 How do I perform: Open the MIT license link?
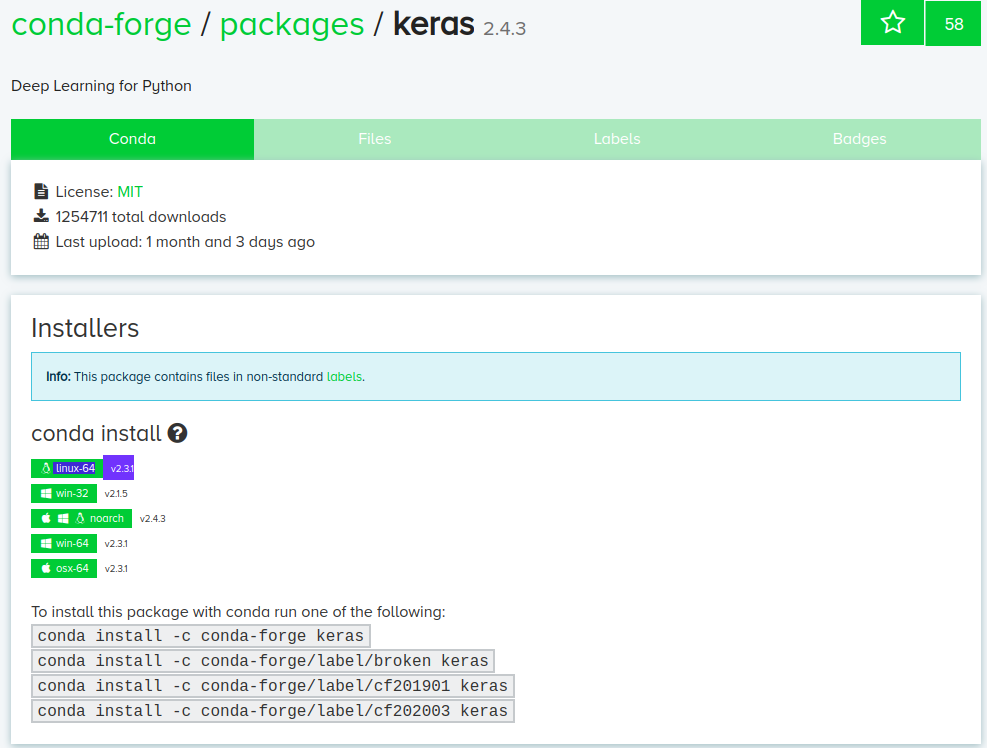pyautogui.click(x=130, y=192)
